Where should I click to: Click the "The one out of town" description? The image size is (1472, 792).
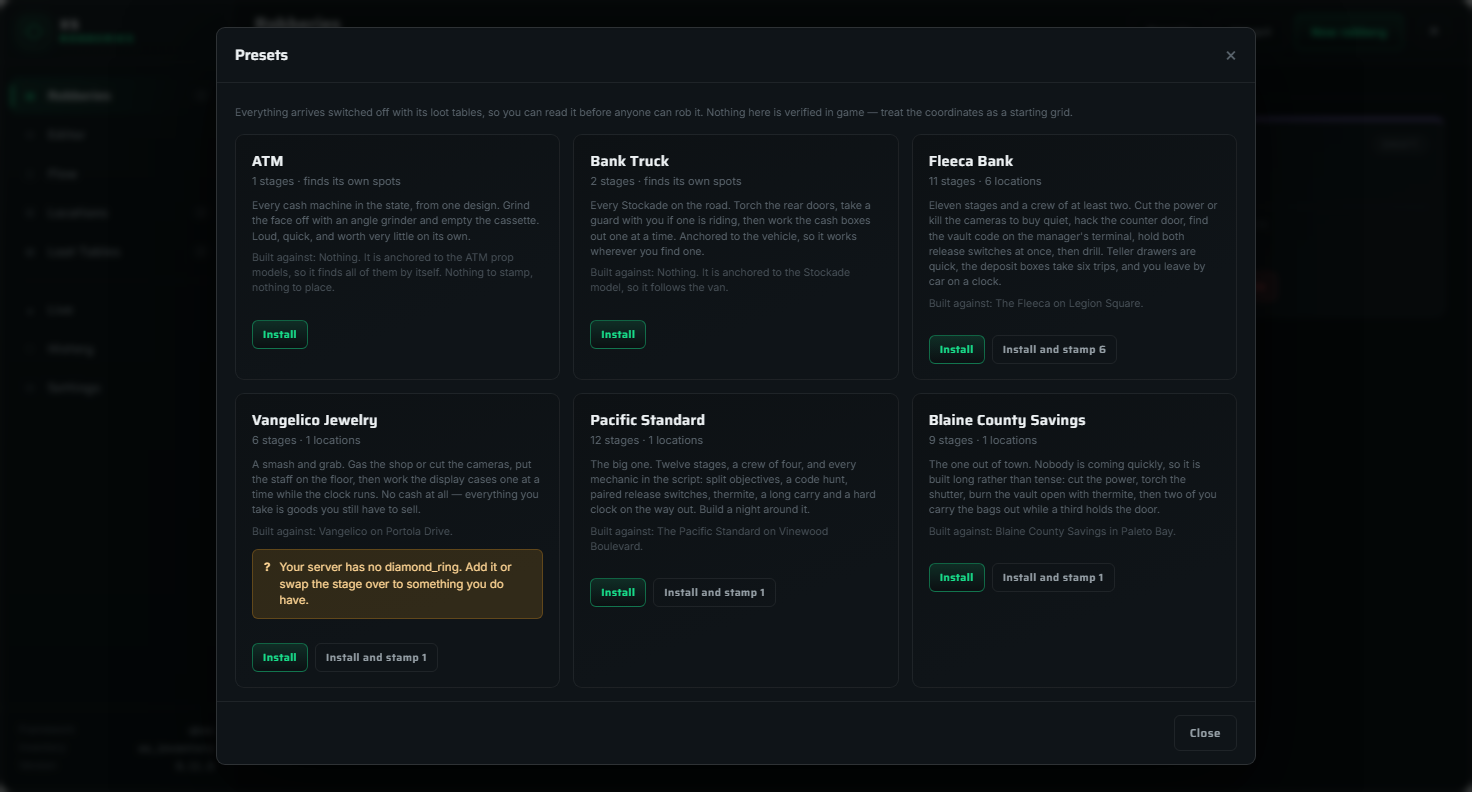pos(1073,487)
